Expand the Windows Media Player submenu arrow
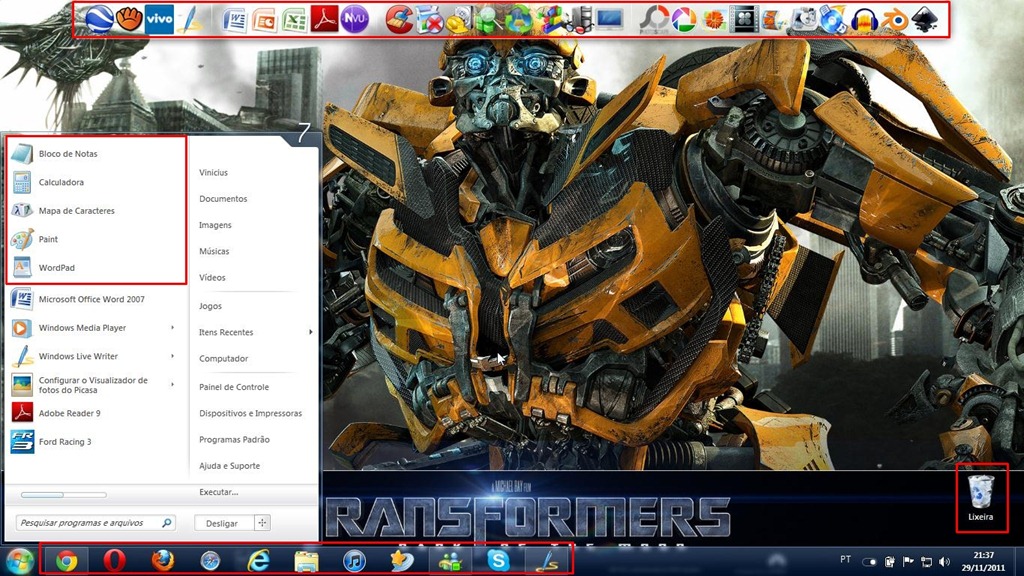This screenshot has width=1024, height=576. [x=172, y=327]
